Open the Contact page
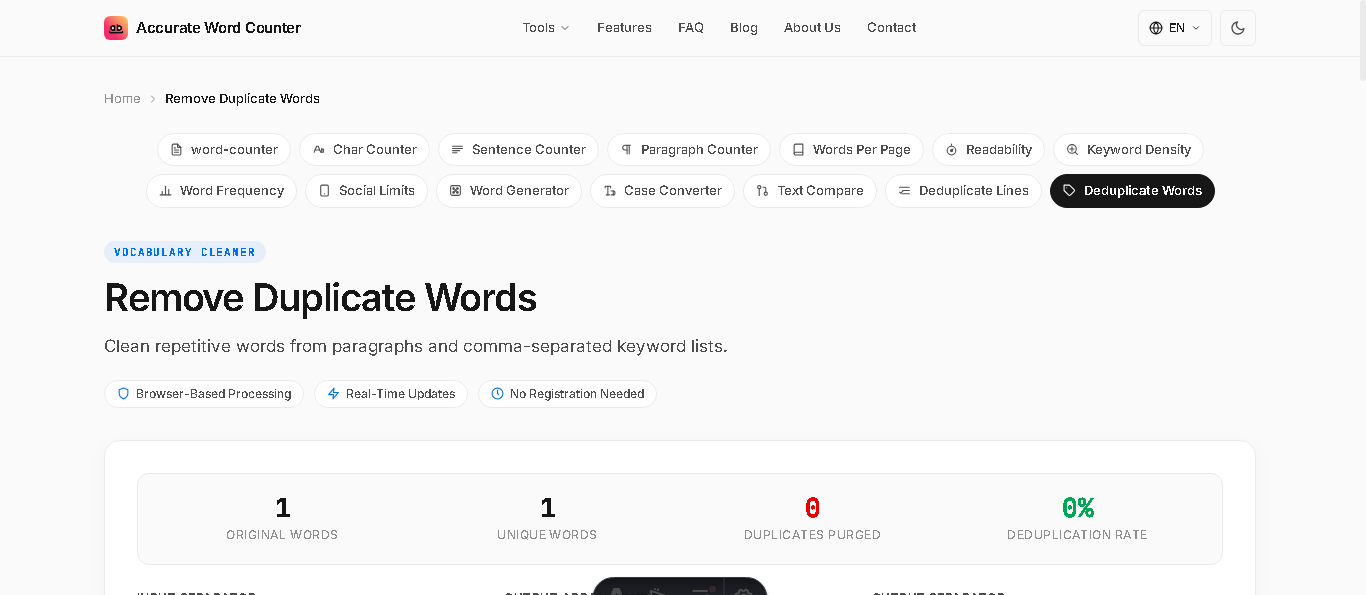 coord(891,28)
